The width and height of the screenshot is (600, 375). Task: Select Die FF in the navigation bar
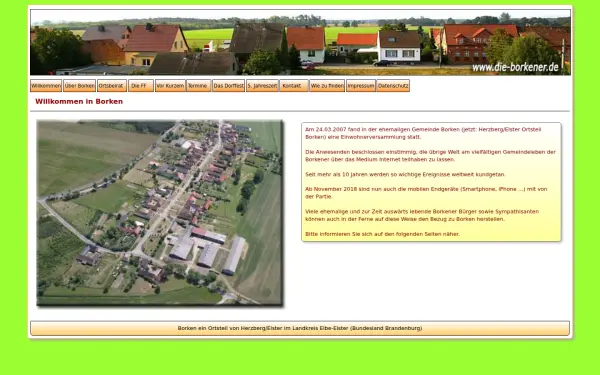click(141, 86)
